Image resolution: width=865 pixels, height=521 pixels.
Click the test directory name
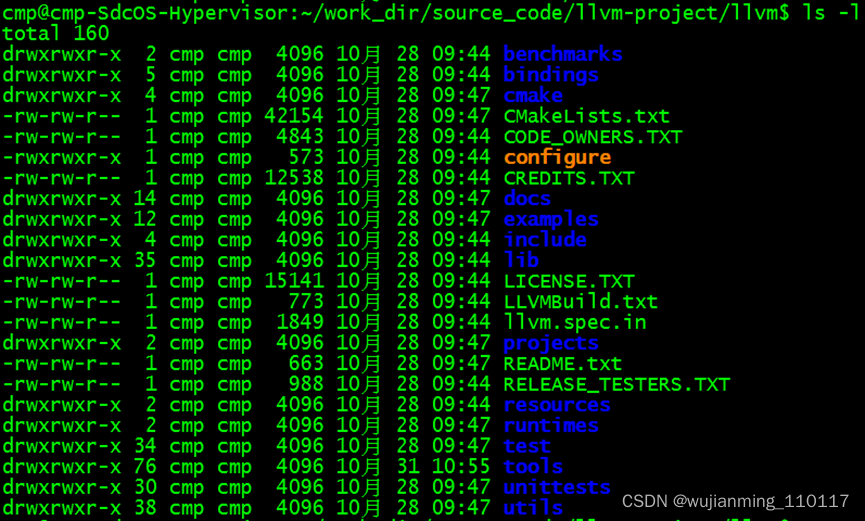527,446
